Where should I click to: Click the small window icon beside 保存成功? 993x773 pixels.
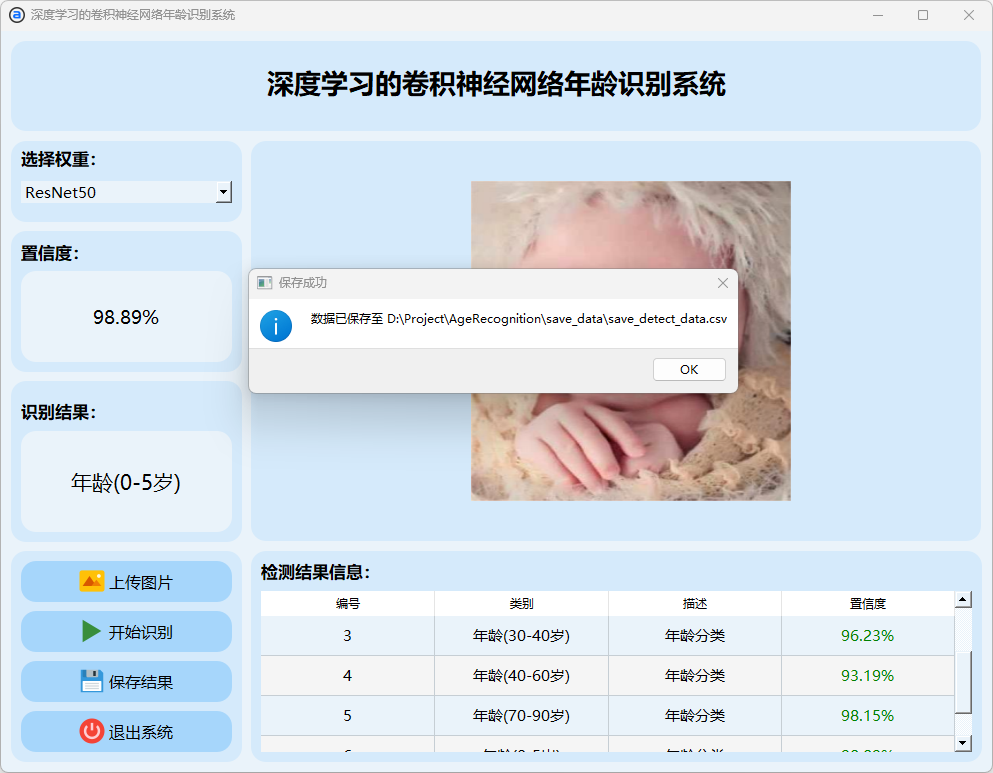(264, 283)
